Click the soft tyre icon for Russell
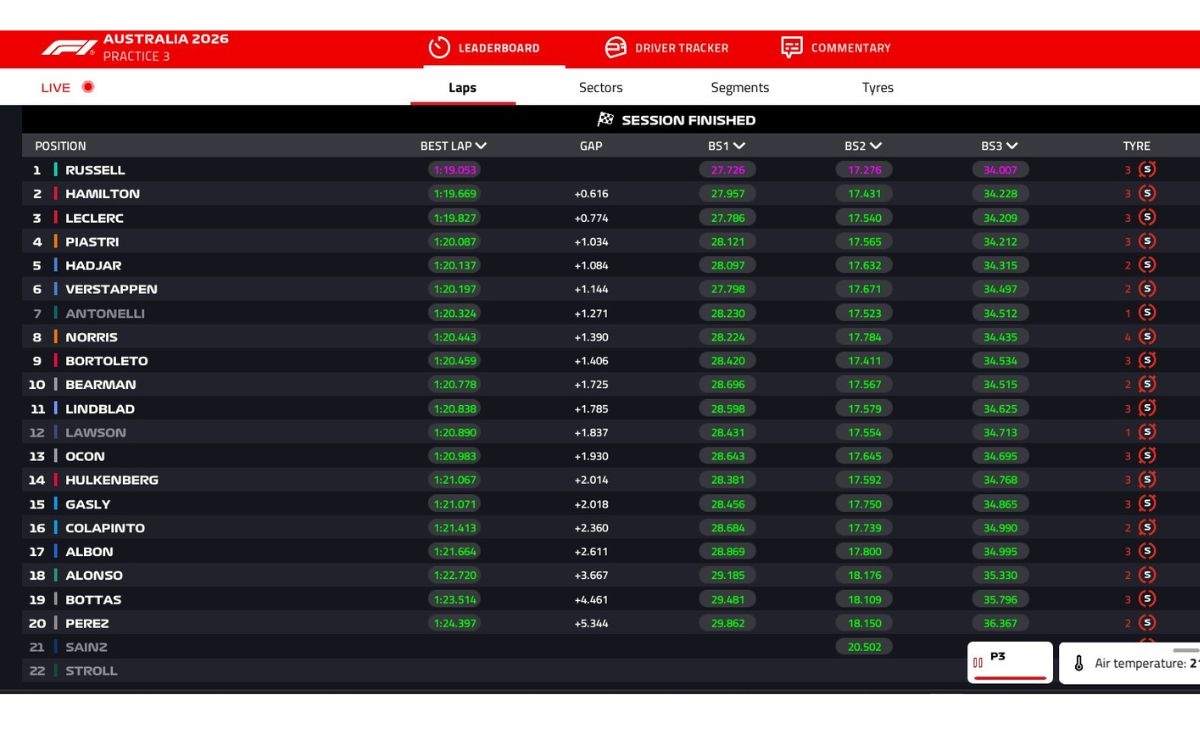The height and width of the screenshot is (729, 1200). click(x=1148, y=169)
